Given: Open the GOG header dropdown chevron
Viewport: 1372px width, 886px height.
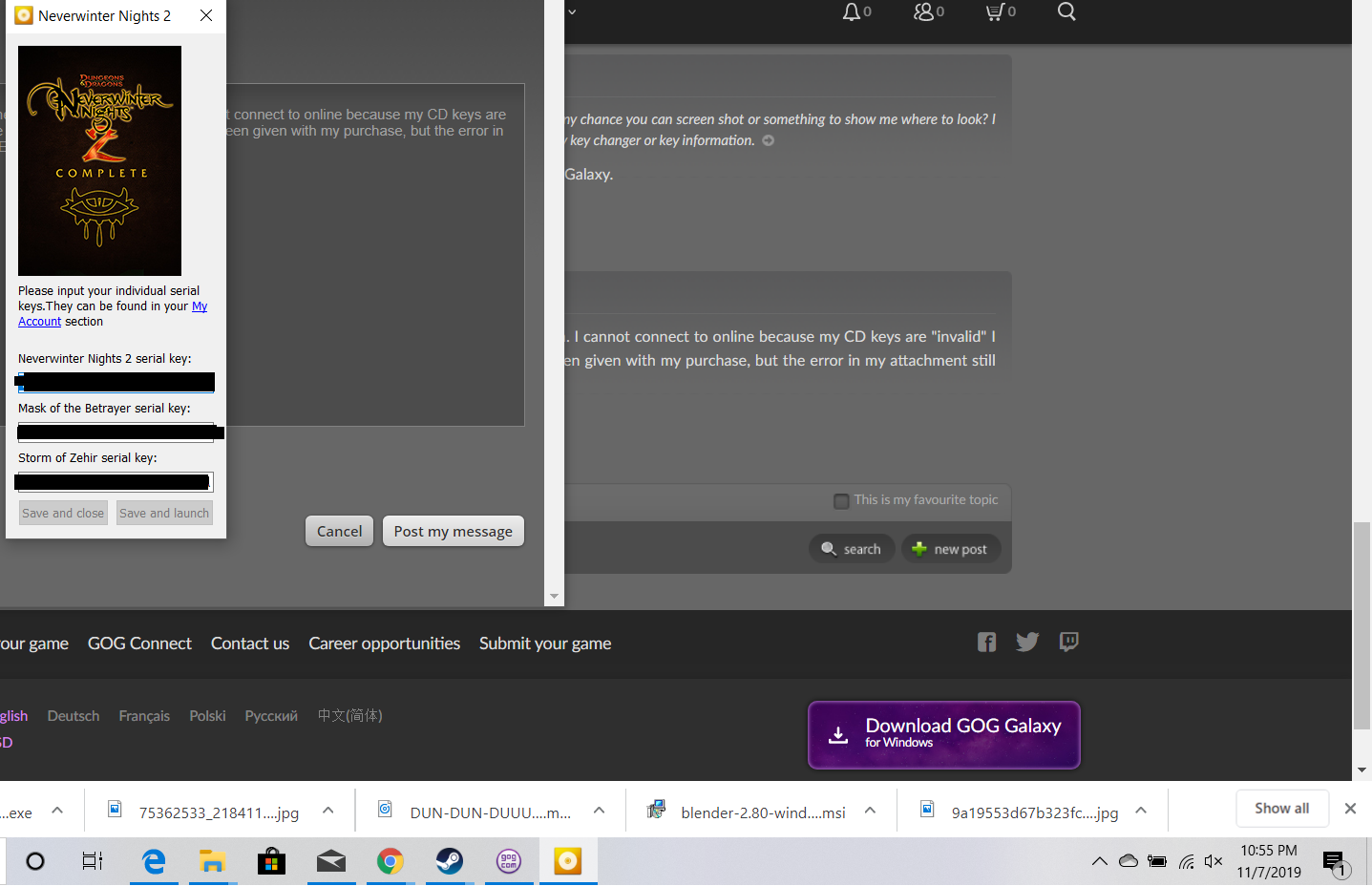Looking at the screenshot, I should [572, 12].
